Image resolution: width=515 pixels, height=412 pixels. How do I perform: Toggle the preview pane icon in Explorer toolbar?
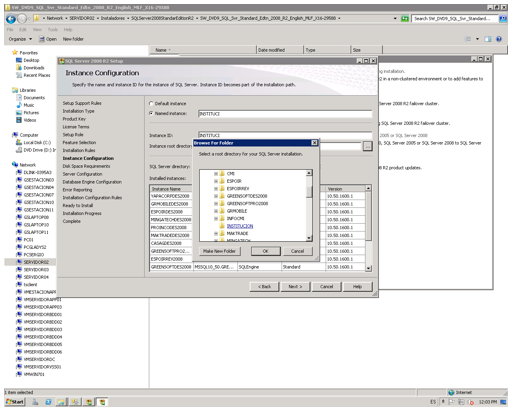[488, 39]
